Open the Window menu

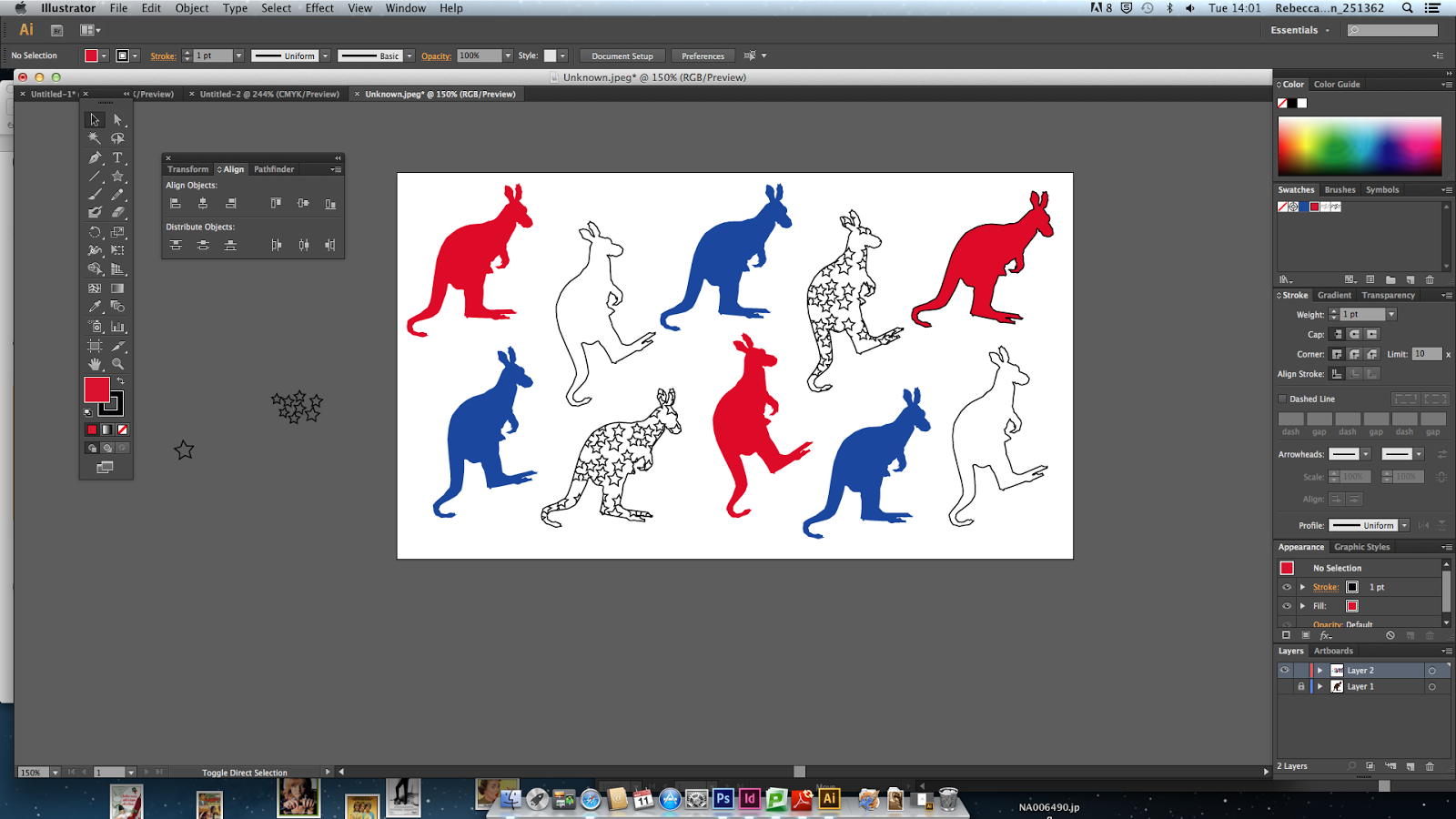406,7
